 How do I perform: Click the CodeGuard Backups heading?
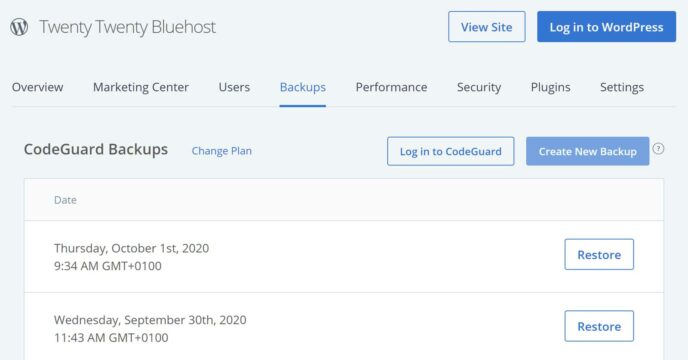pos(96,149)
